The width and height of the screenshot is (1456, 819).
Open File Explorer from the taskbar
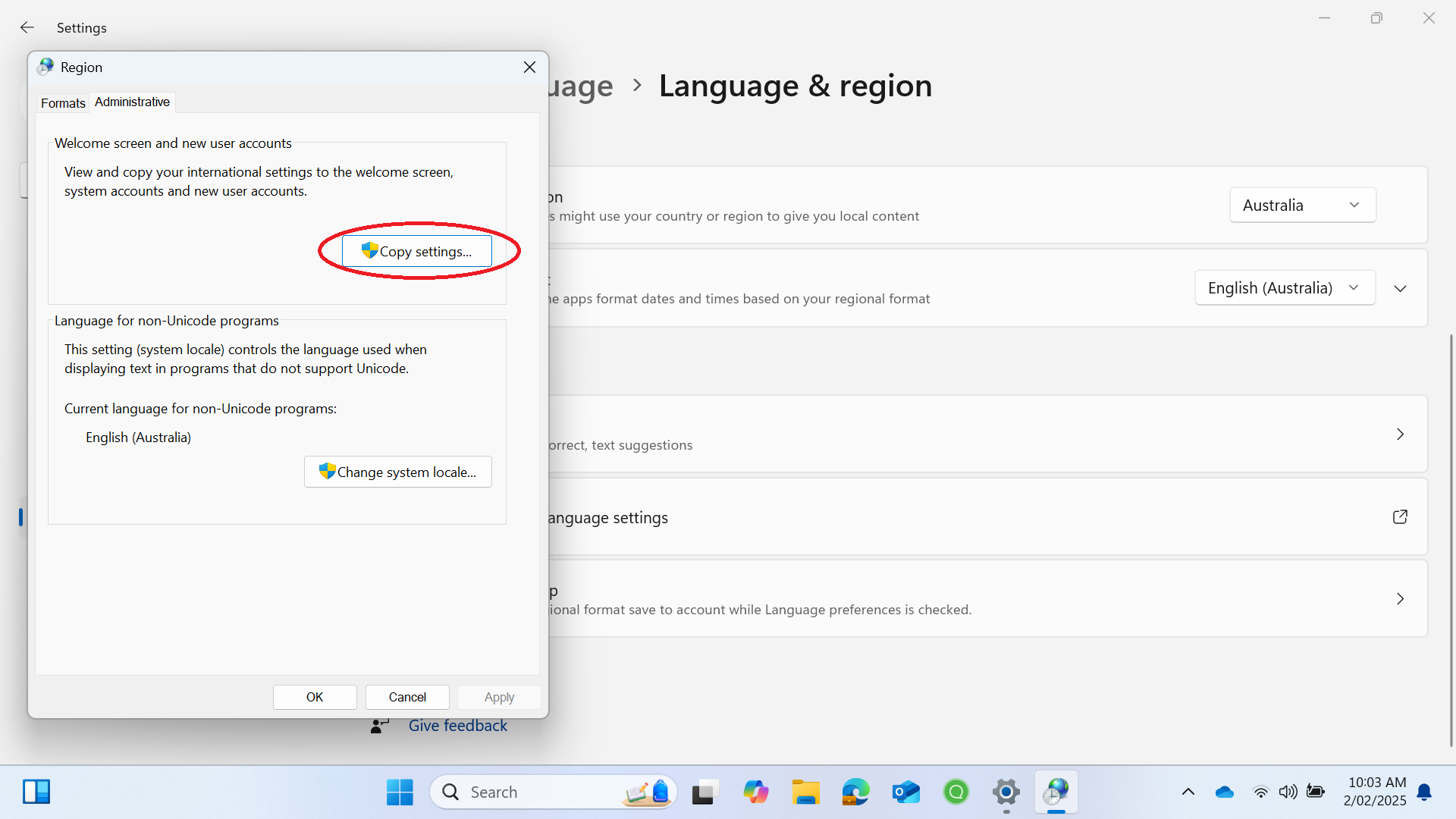click(805, 792)
